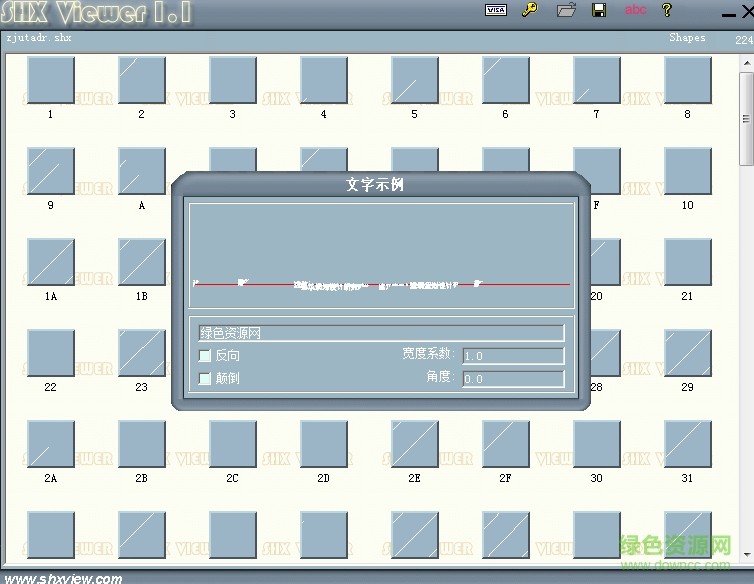Select shape thumbnail 9

coord(50,171)
